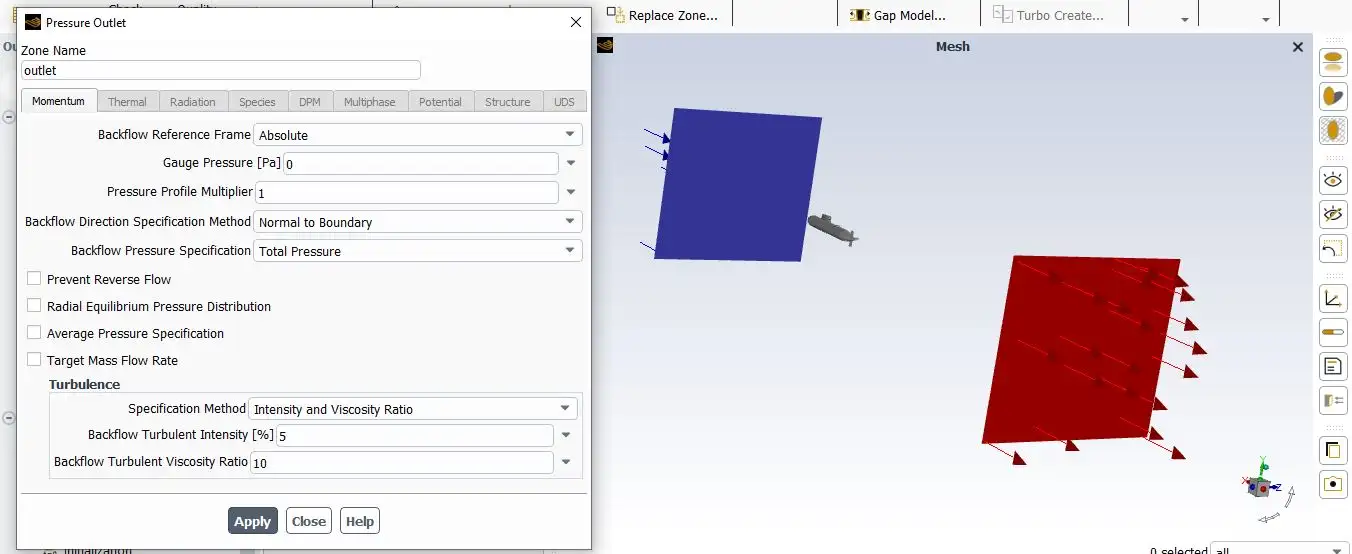This screenshot has width=1352, height=554.
Task: Open turbulence Specification Method dropdown
Action: coord(413,409)
